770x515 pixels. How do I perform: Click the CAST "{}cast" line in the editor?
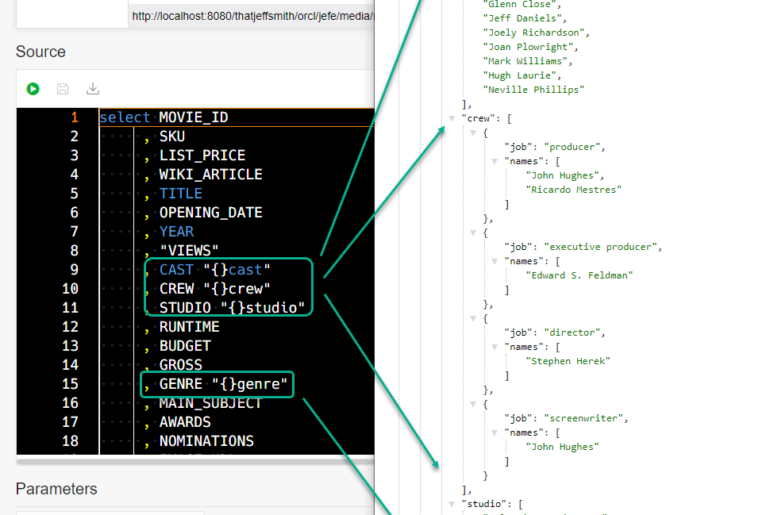(215, 270)
